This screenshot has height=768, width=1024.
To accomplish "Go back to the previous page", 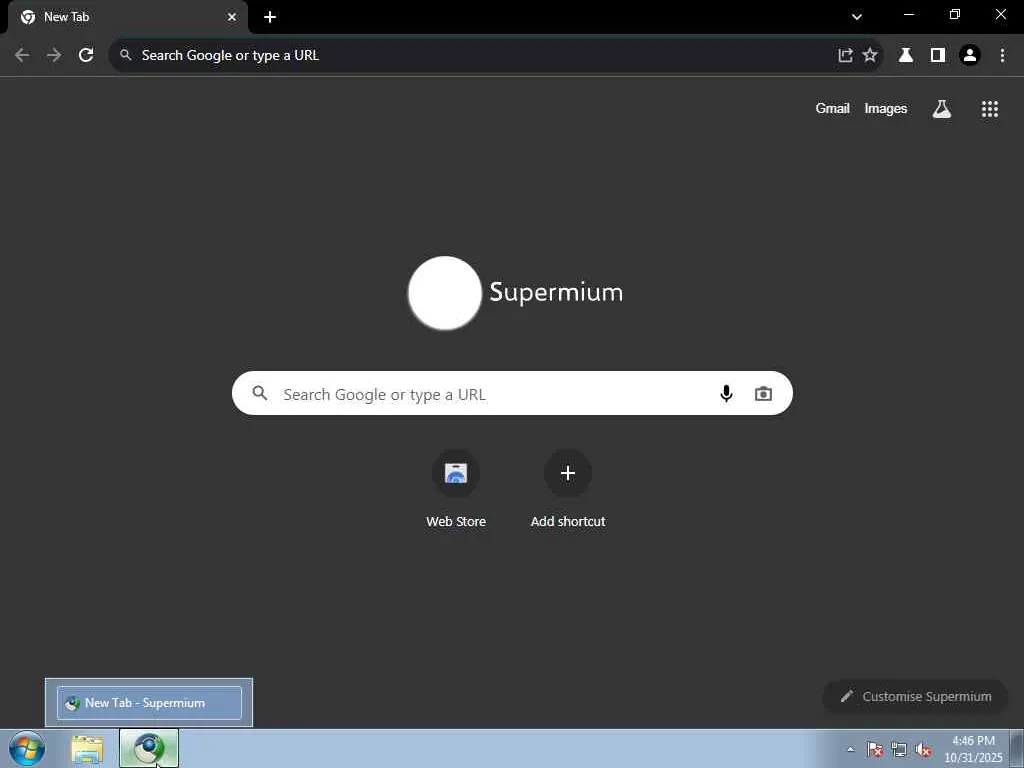I will click(x=22, y=55).
